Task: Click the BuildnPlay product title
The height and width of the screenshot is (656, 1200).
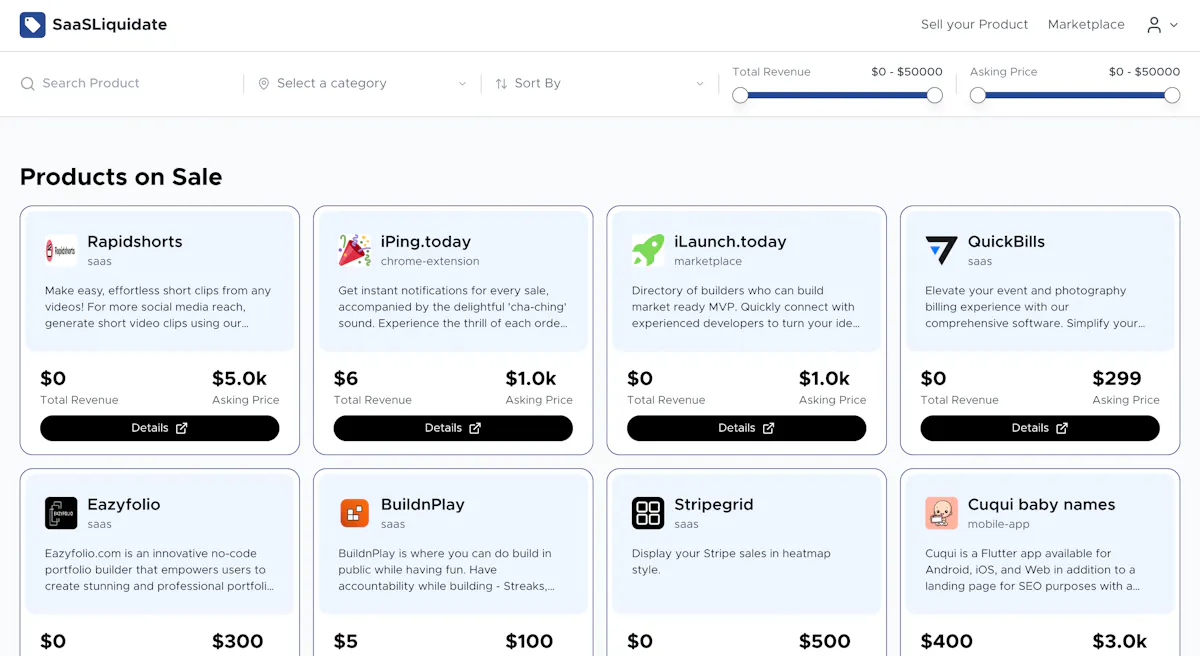Action: click(423, 505)
